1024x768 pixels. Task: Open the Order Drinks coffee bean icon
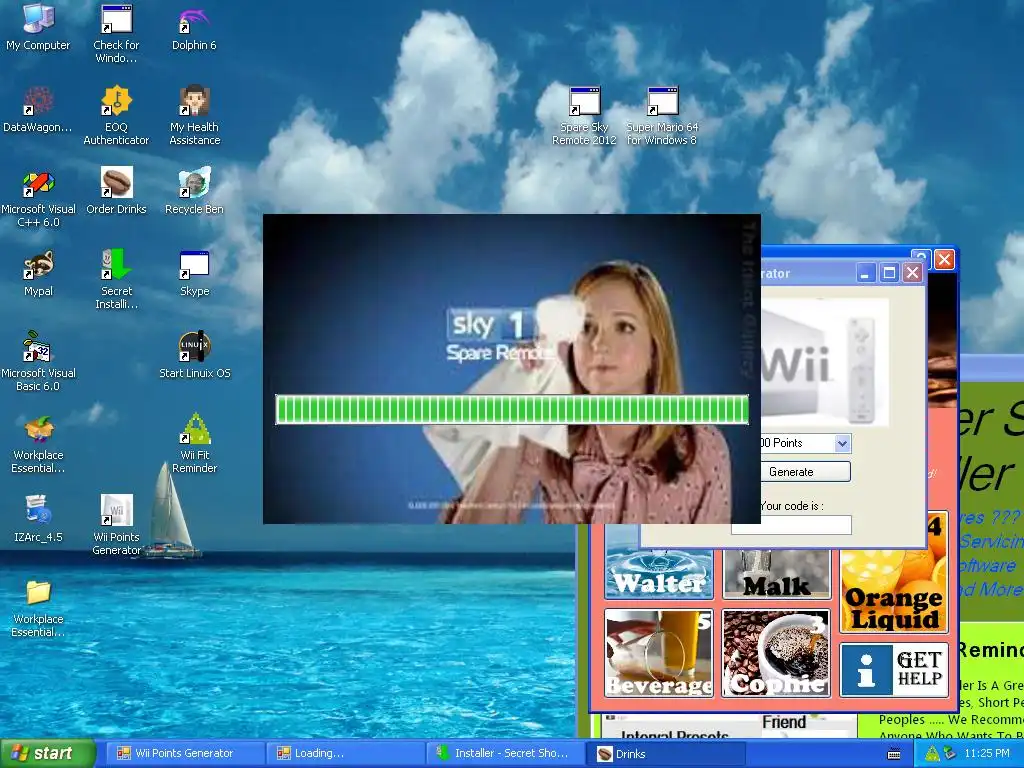coord(116,191)
